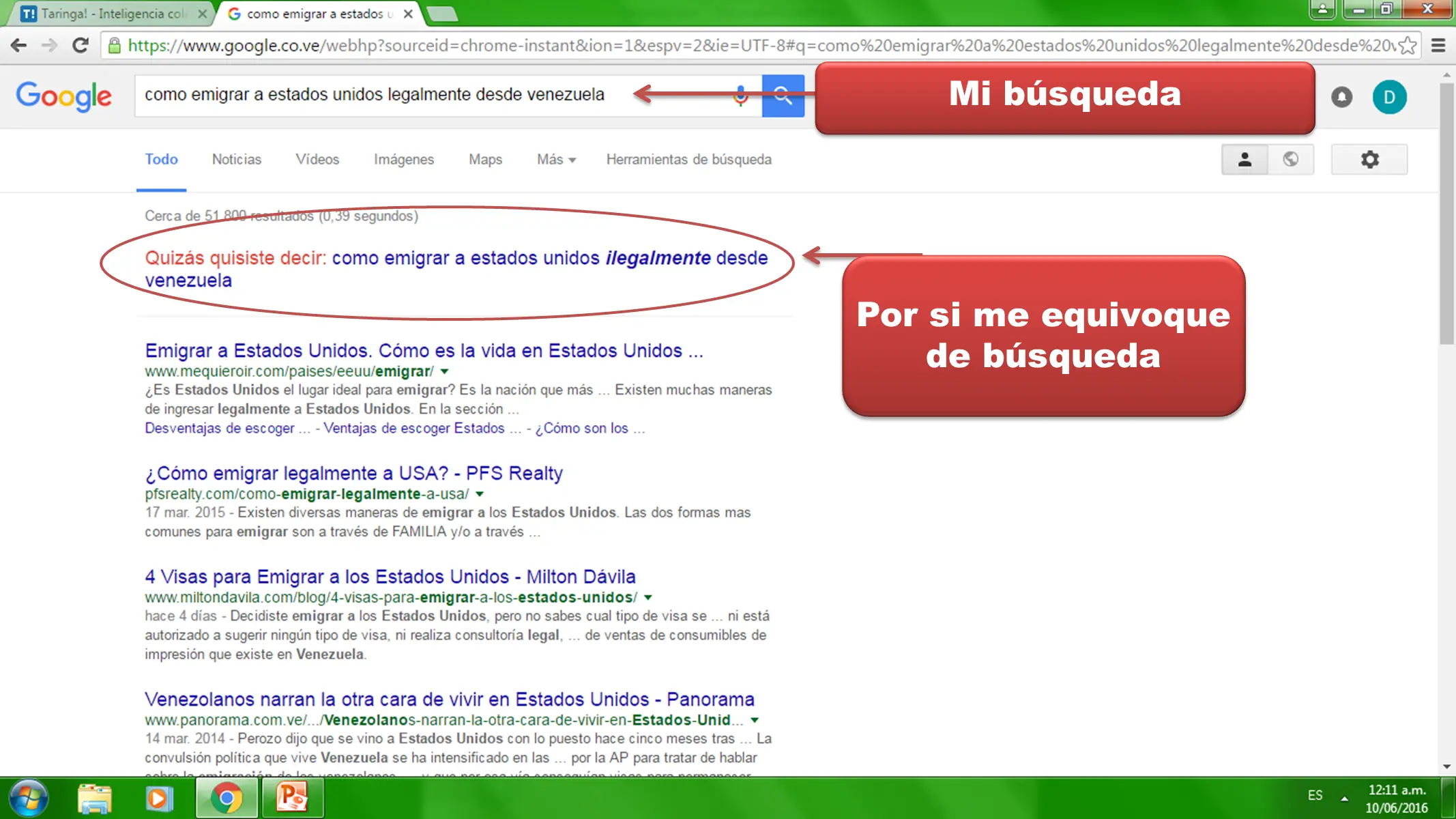Screen dimensions: 1456x819
Task: Open '¿Cómo emigrar legalmente a USA?' result
Action: click(353, 473)
